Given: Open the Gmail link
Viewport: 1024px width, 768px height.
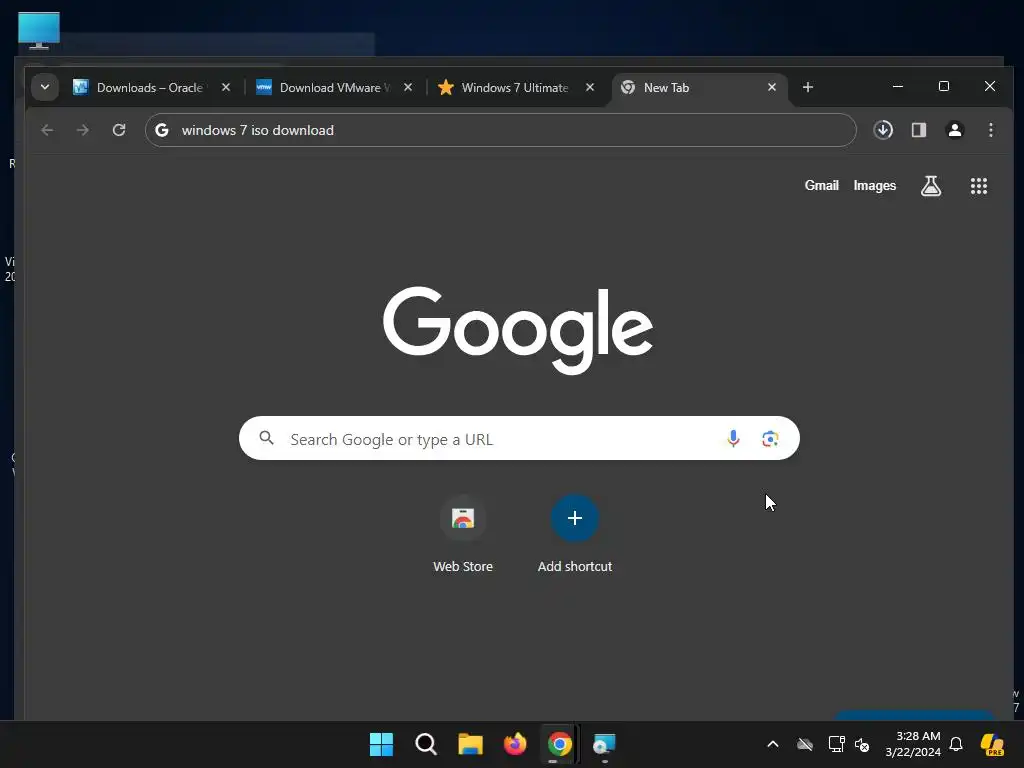Looking at the screenshot, I should click(x=822, y=185).
